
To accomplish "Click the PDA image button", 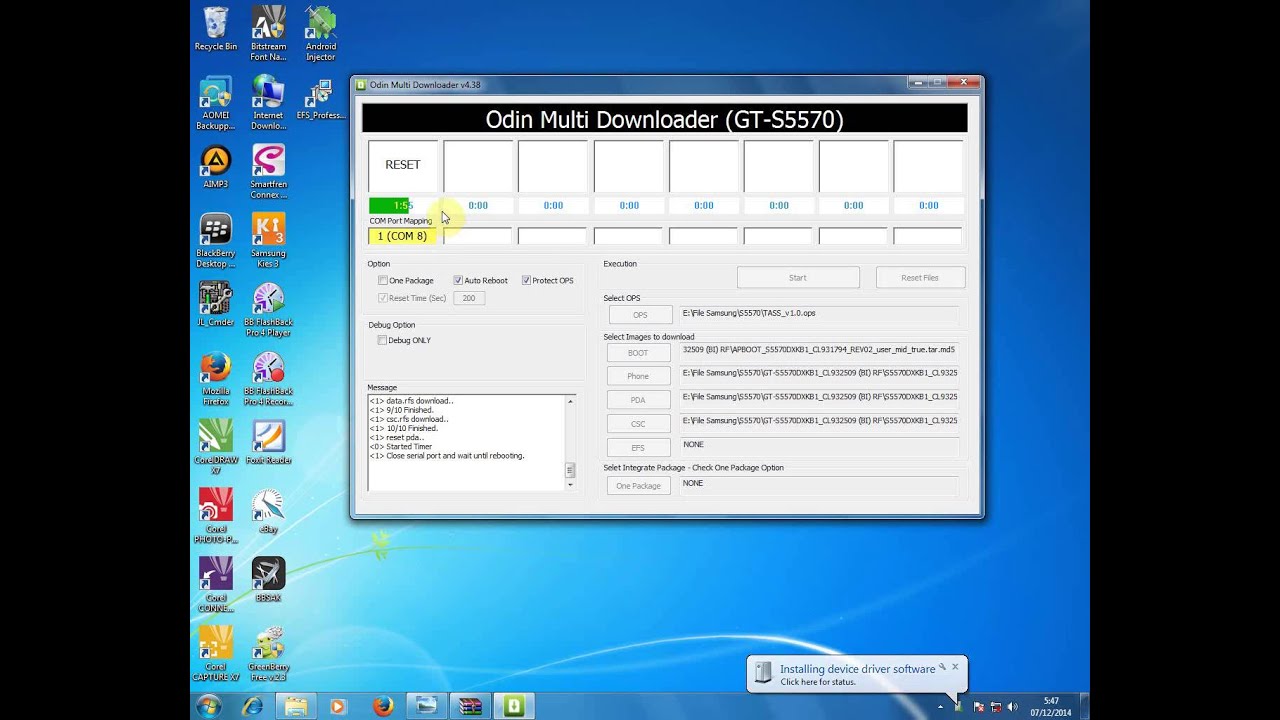I will click(639, 400).
